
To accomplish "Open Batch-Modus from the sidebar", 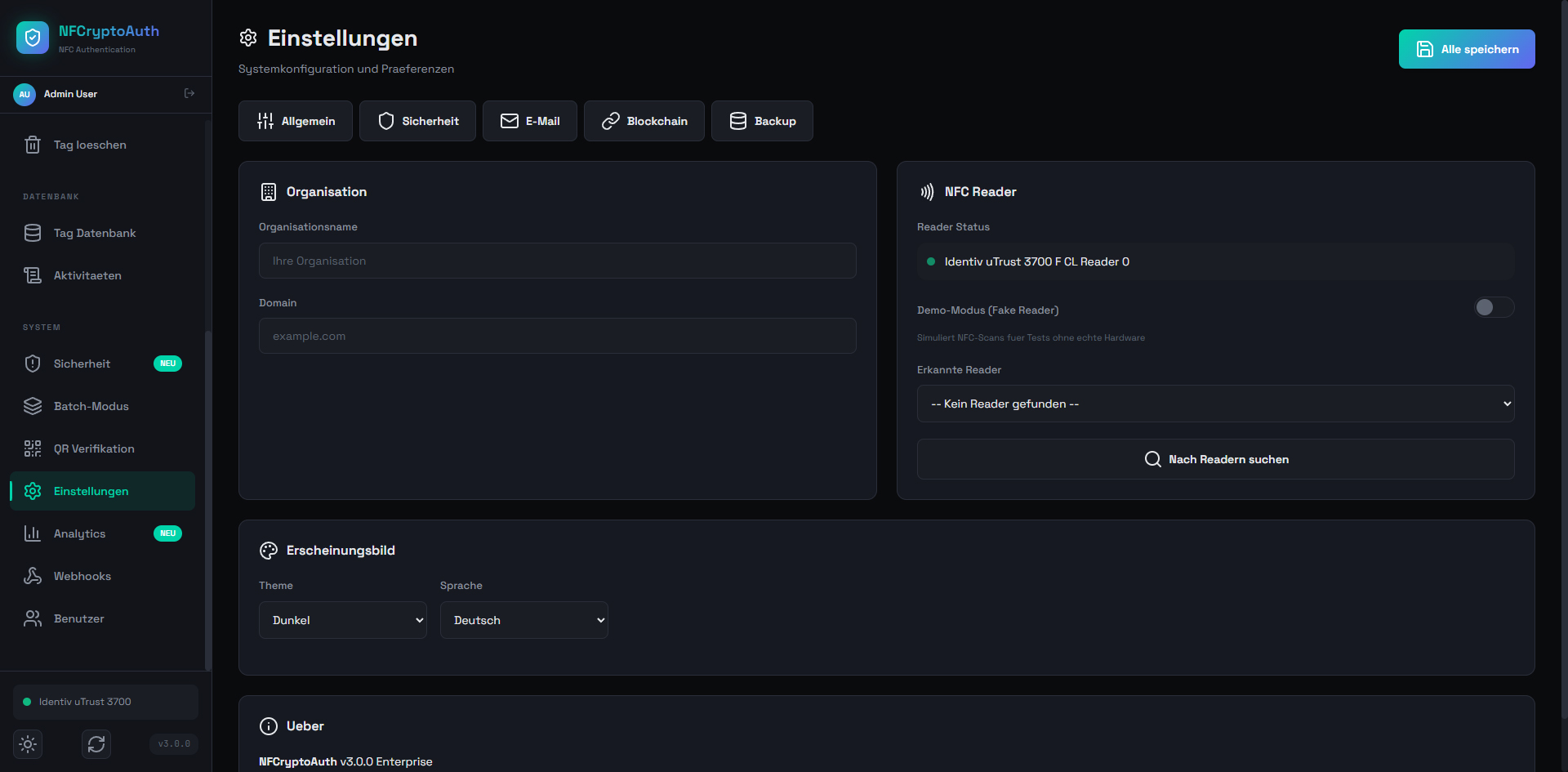I will (91, 406).
